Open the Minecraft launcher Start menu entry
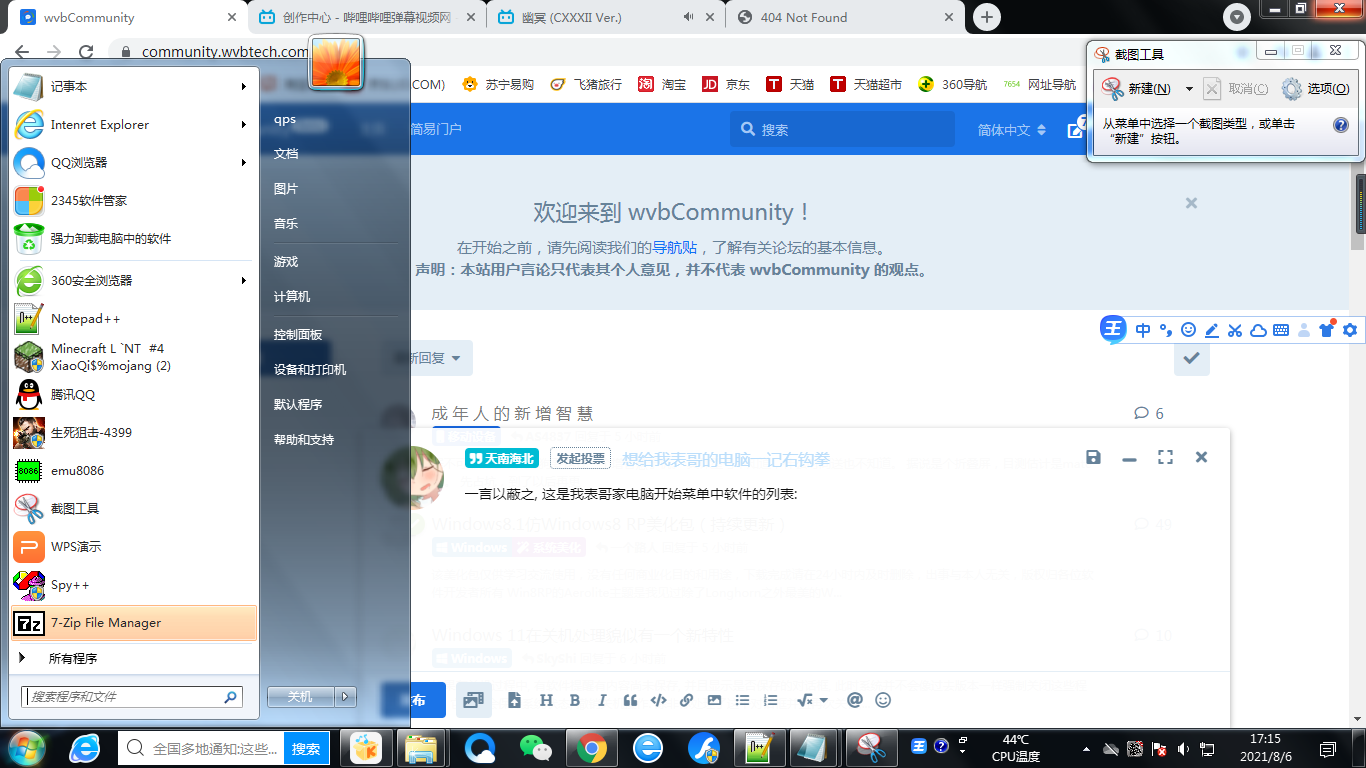Screen dimensions: 1366x768 pos(133,357)
